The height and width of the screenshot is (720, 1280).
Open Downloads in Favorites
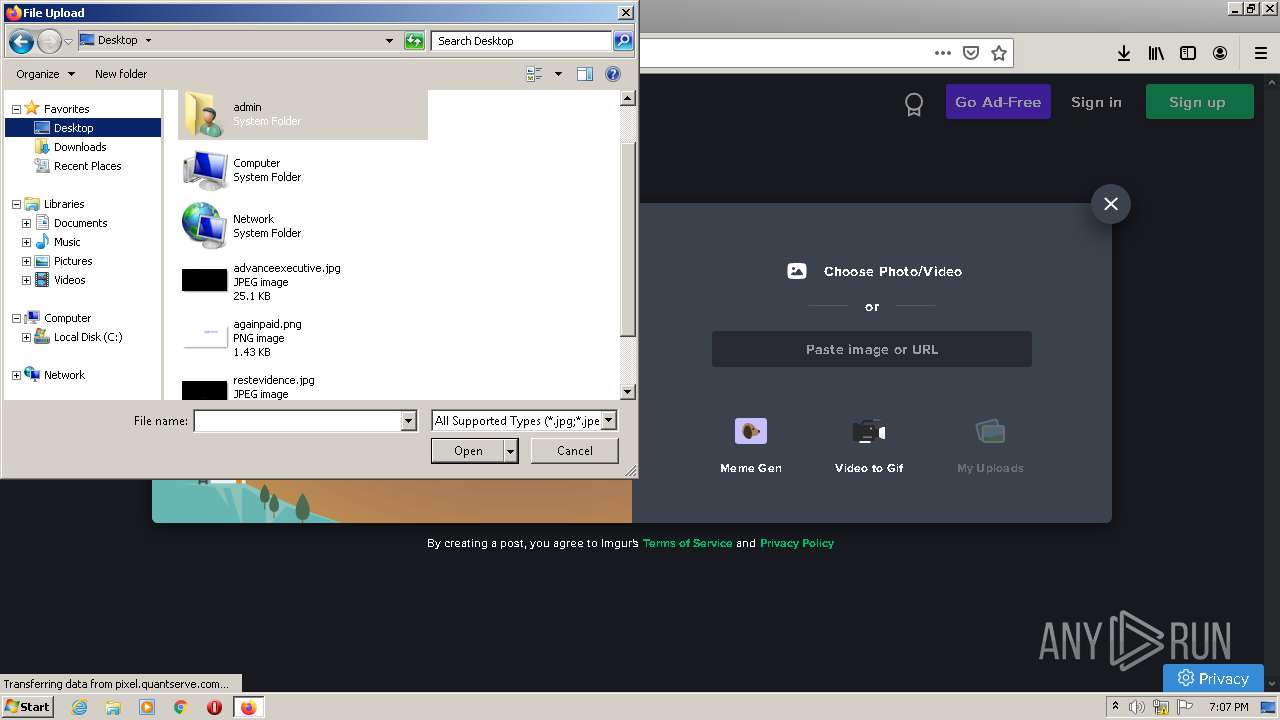coord(80,147)
